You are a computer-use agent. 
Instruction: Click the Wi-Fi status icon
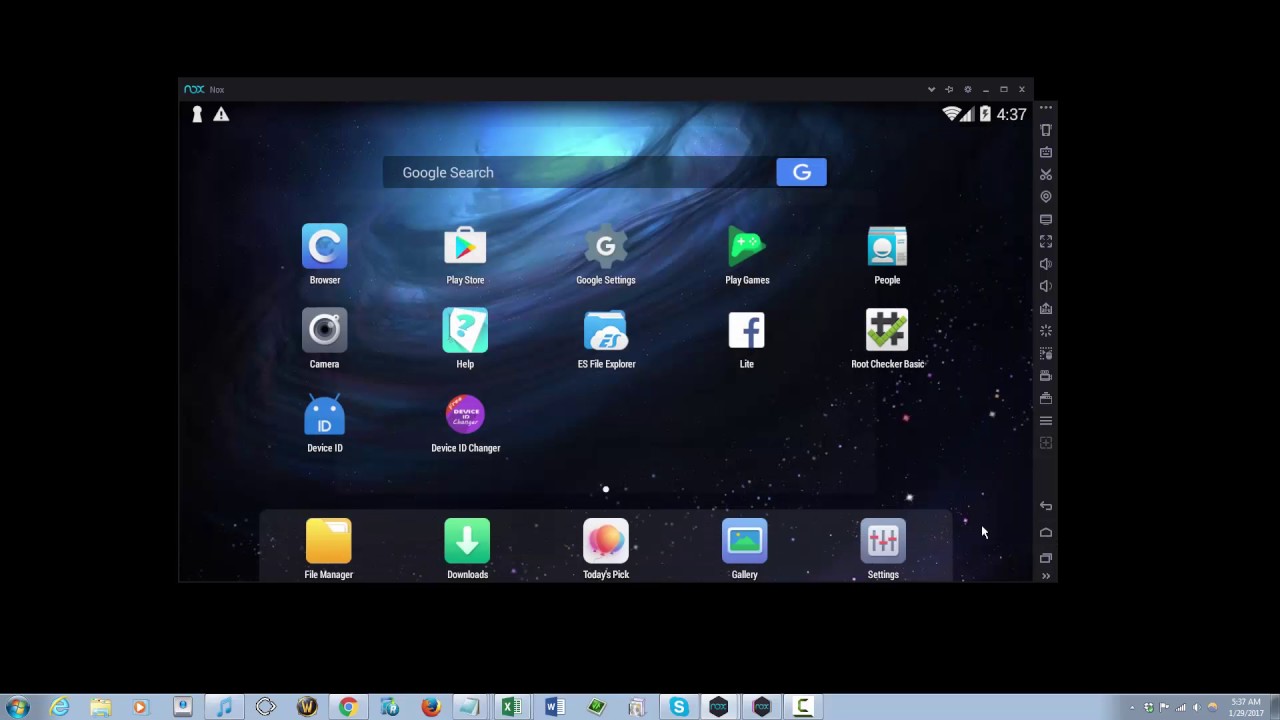pyautogui.click(x=952, y=114)
